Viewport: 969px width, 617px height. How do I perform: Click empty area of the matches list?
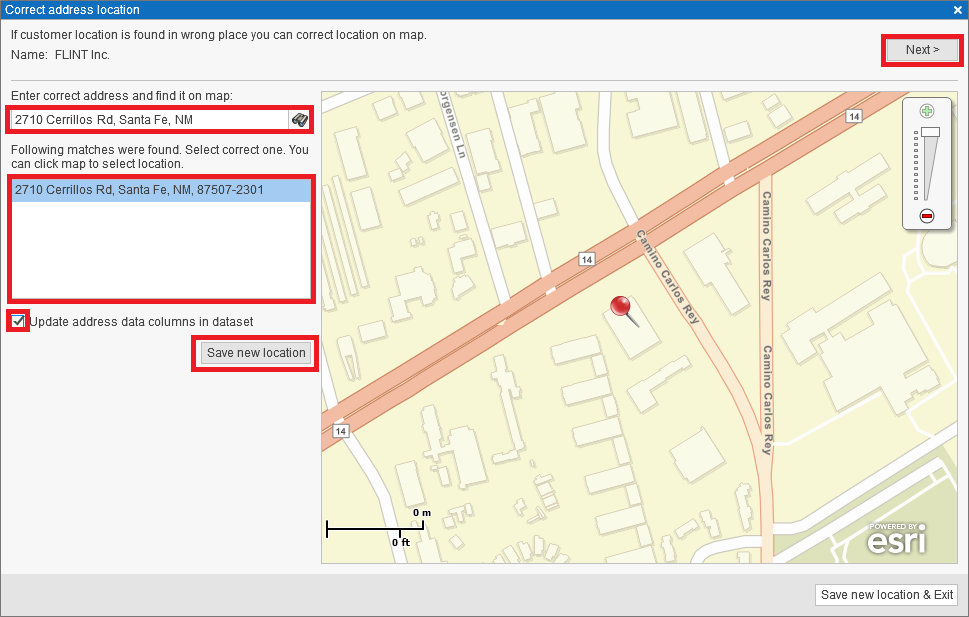tap(160, 250)
